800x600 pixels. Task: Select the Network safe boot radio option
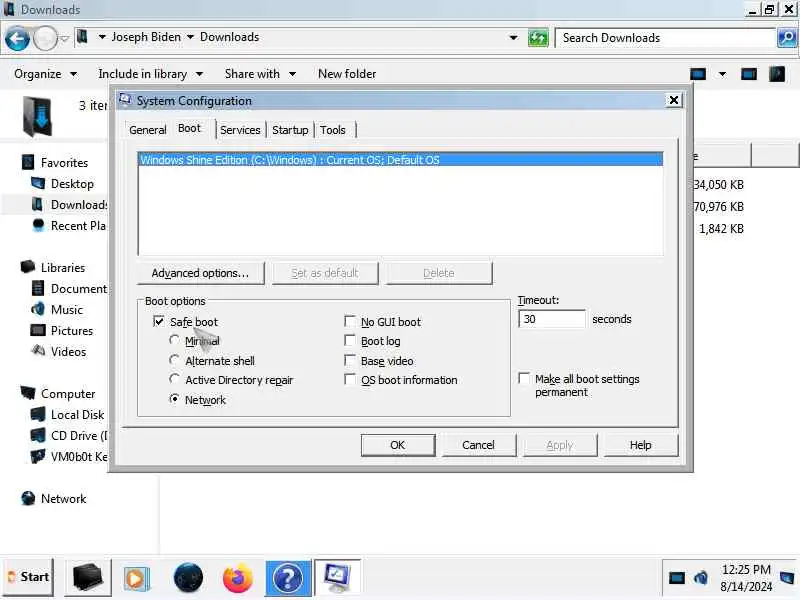click(174, 399)
